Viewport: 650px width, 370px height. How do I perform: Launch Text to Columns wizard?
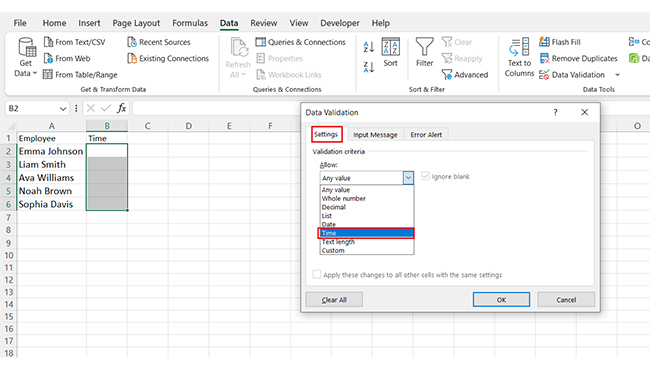point(519,57)
